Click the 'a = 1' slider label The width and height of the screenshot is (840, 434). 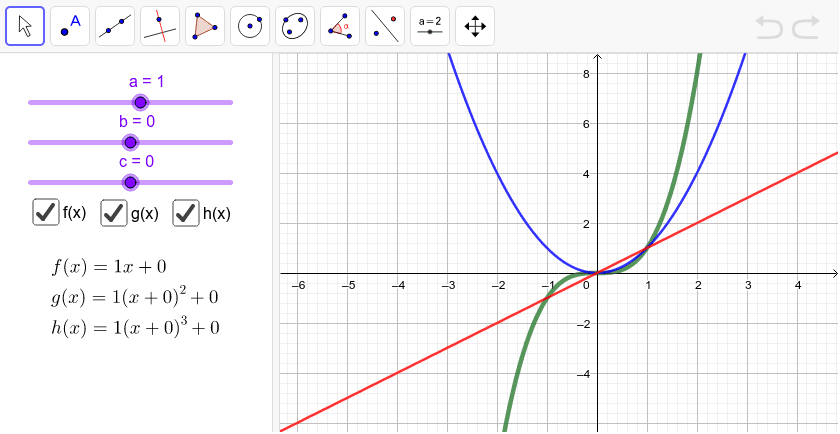point(146,81)
